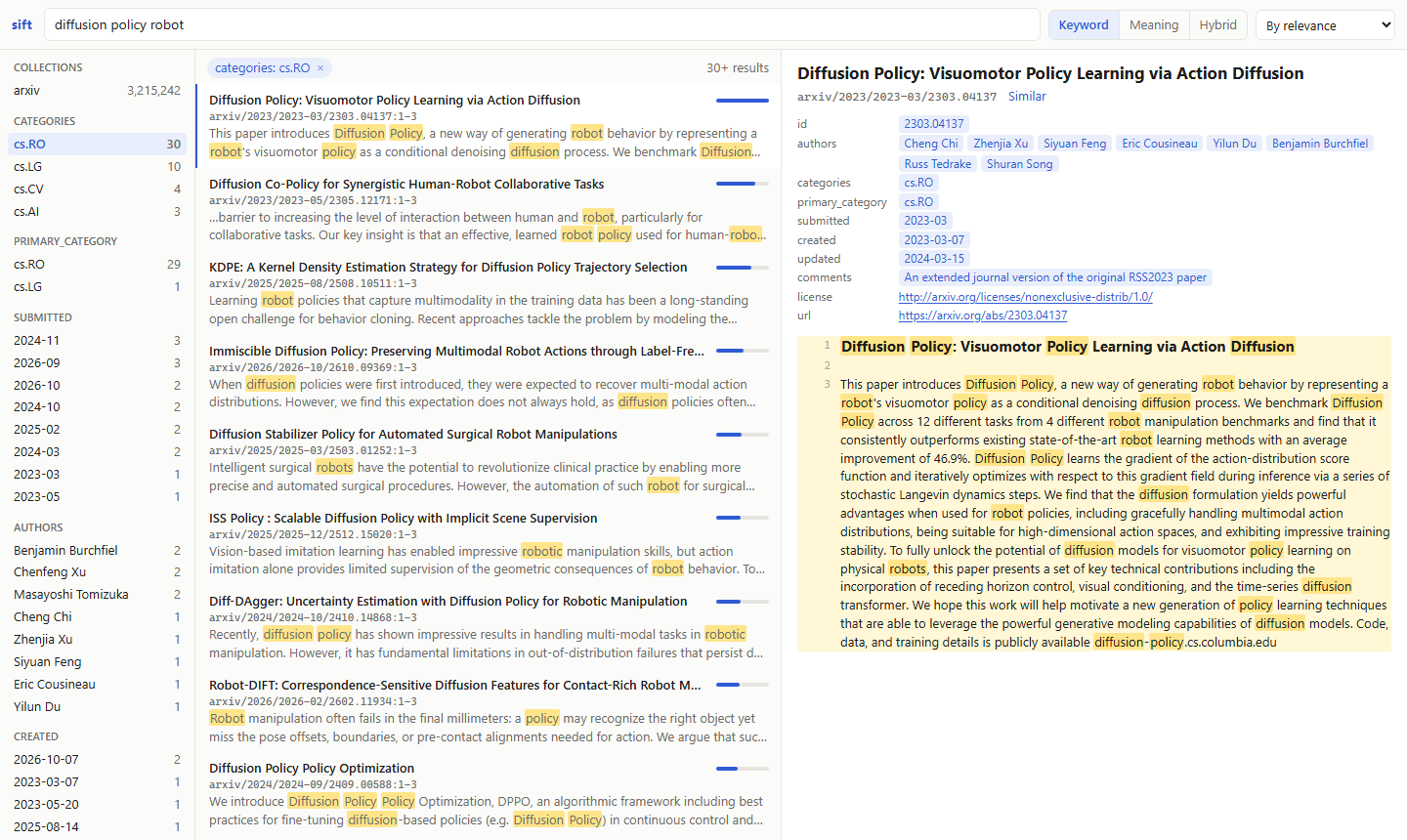Viewport: 1407px width, 840px height.
Task: Open the nonexclusive-distrib license link
Action: 1026,297
